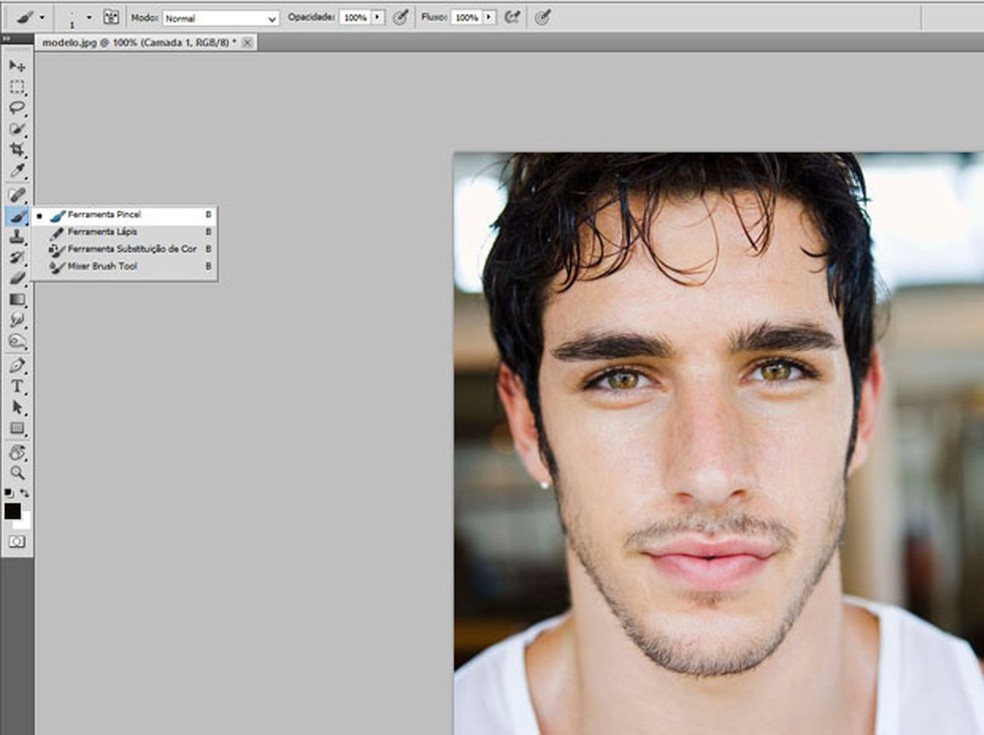Expand the Opacidade slider arrow
This screenshot has width=984, height=735.
[377, 18]
